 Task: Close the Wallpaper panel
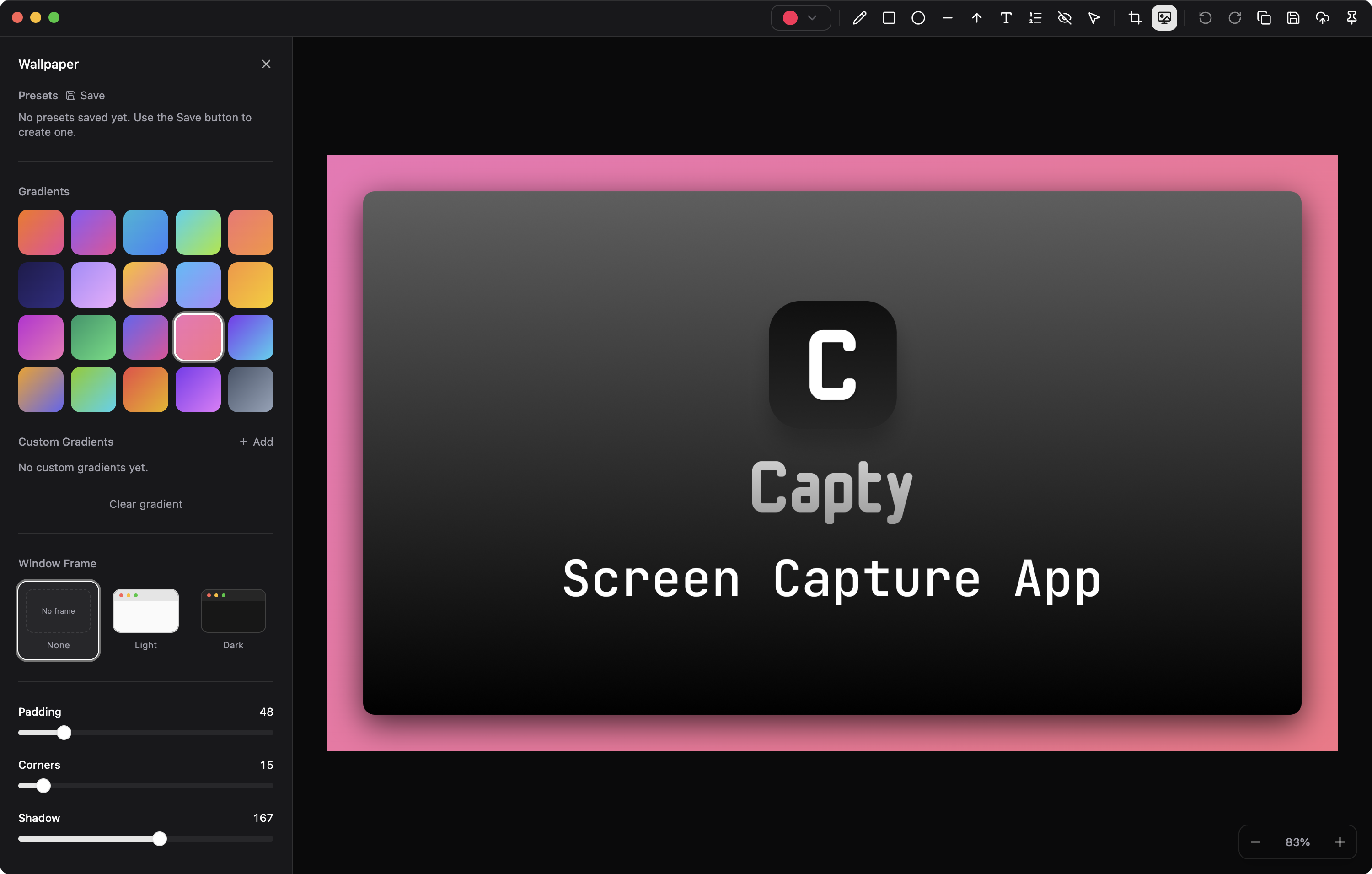pyautogui.click(x=266, y=64)
